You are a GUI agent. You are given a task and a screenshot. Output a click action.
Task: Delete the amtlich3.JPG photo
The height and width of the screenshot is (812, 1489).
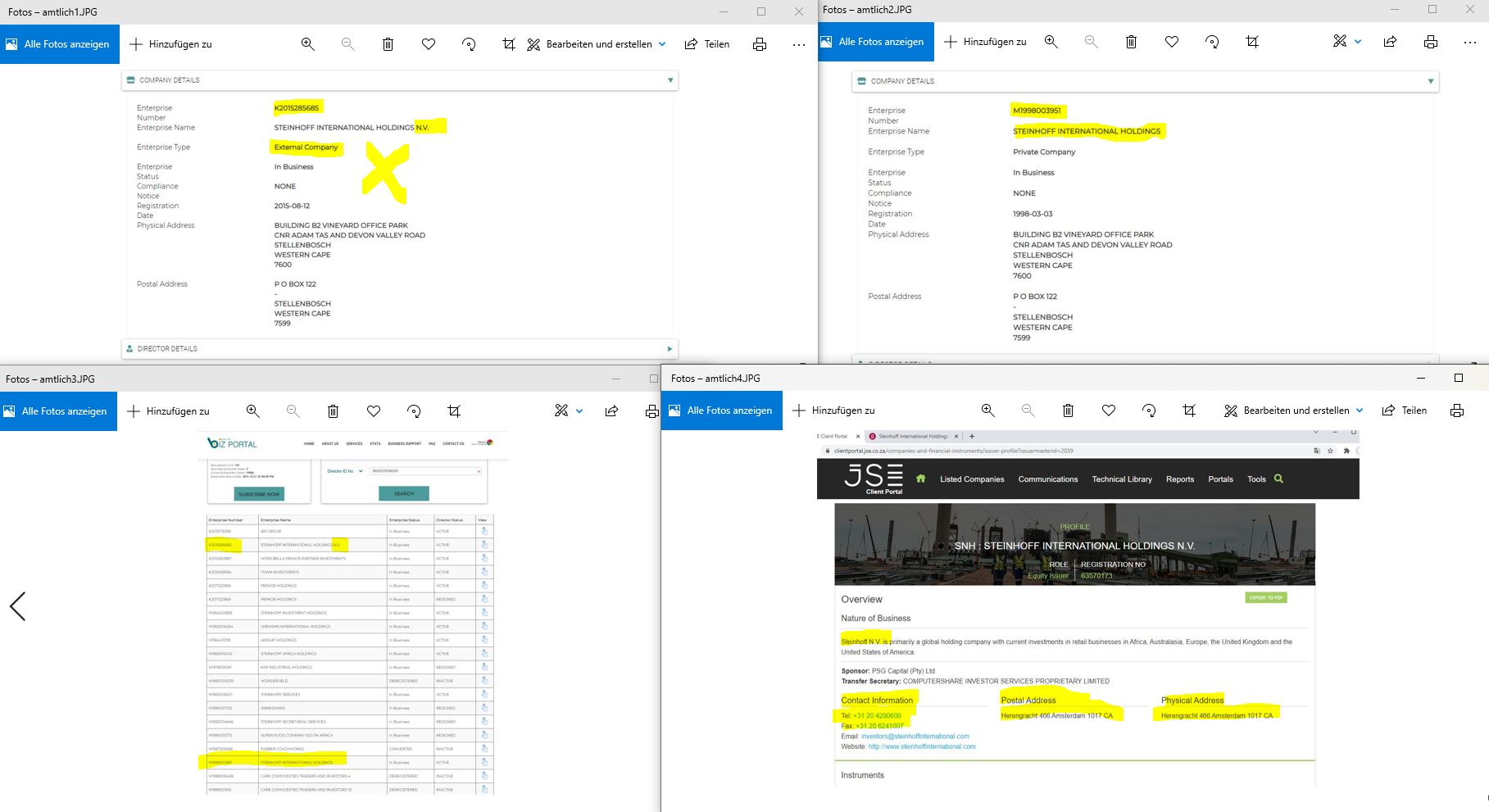pyautogui.click(x=334, y=411)
